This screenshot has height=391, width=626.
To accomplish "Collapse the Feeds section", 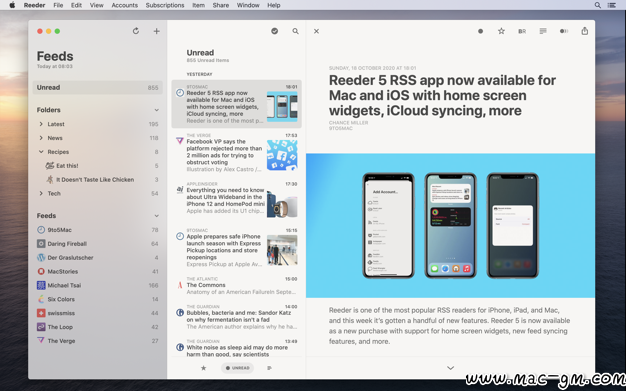I will [156, 216].
